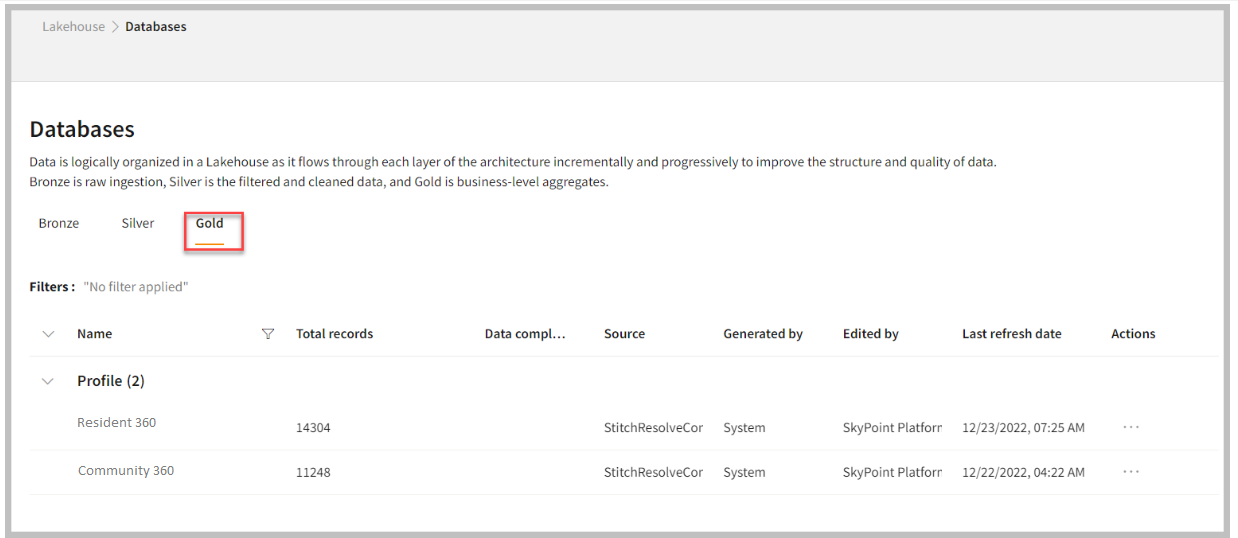Click the filter funnel icon beside Name
Screen dimensions: 1238x538
click(267, 334)
